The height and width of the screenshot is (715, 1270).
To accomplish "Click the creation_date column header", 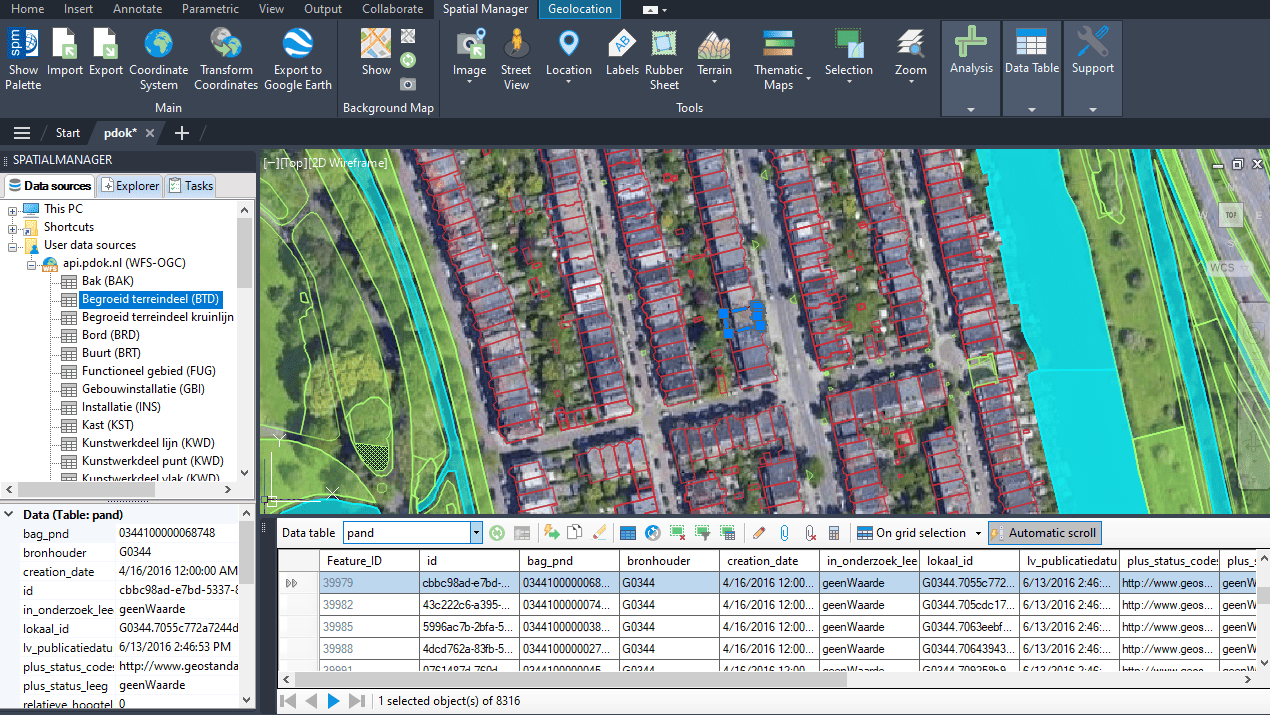I will tap(768, 561).
